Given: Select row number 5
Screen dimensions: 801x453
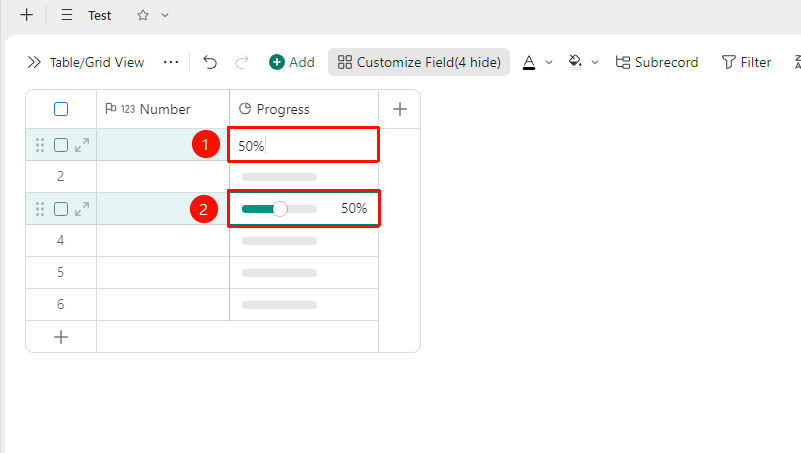Looking at the screenshot, I should [x=60, y=272].
